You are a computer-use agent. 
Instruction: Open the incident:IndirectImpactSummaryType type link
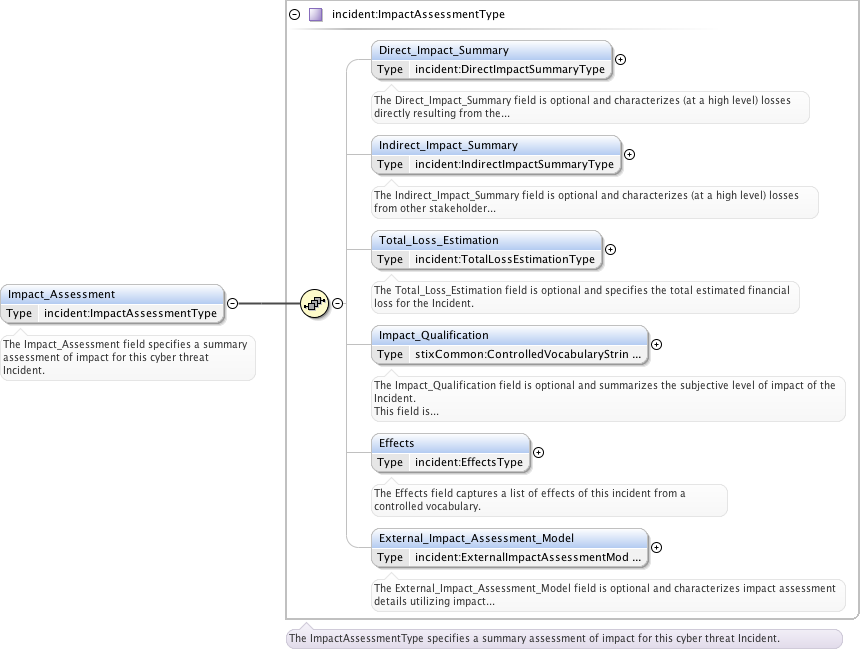click(x=514, y=165)
